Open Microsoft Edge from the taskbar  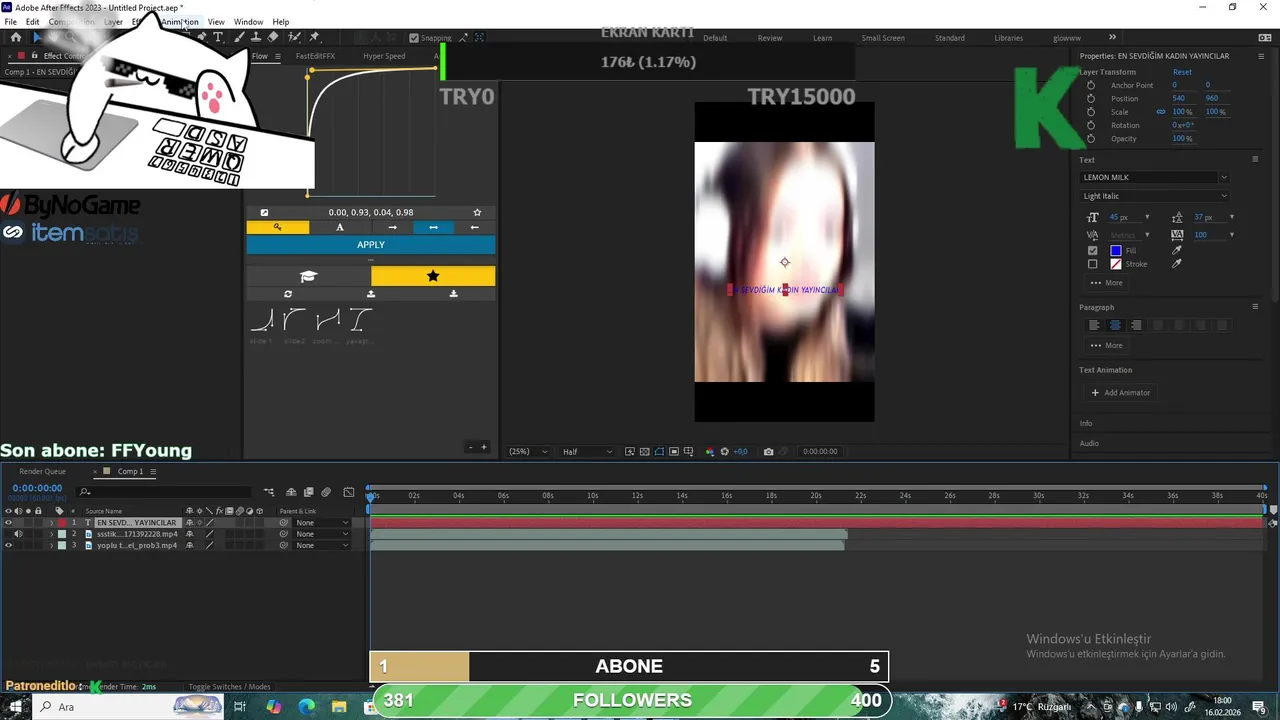point(307,706)
